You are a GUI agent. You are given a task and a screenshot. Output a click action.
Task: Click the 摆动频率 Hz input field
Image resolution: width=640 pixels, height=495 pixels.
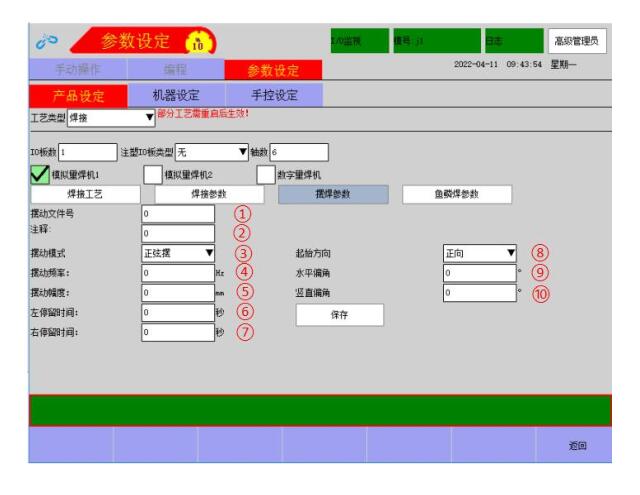click(178, 273)
